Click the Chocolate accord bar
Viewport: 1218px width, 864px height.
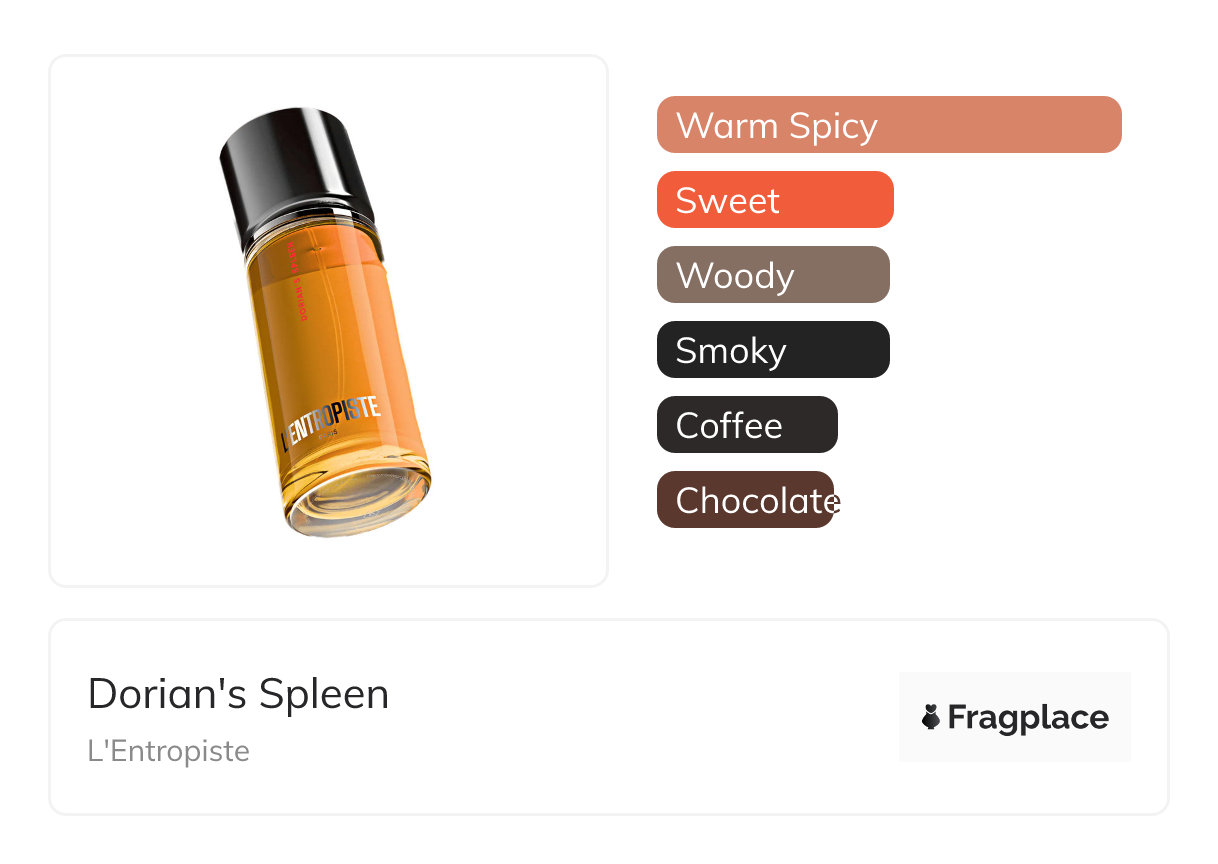tap(745, 500)
